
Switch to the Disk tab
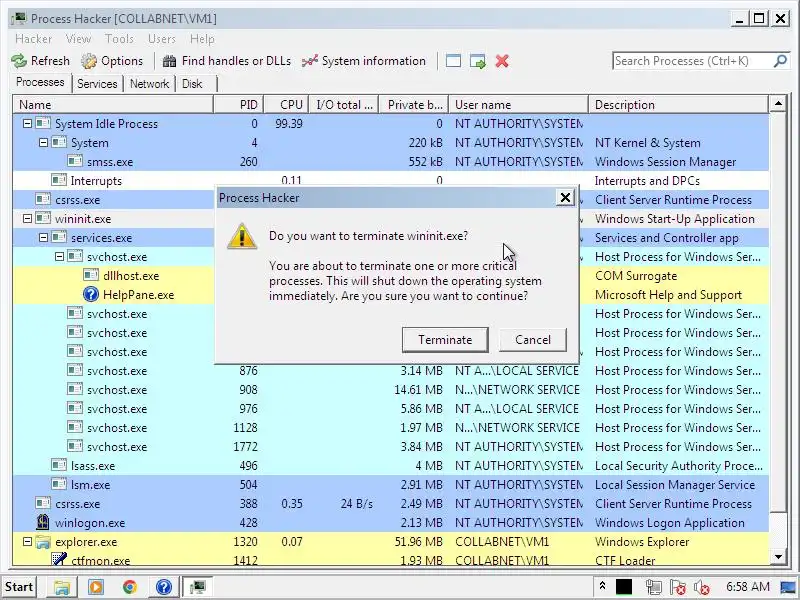[x=192, y=84]
